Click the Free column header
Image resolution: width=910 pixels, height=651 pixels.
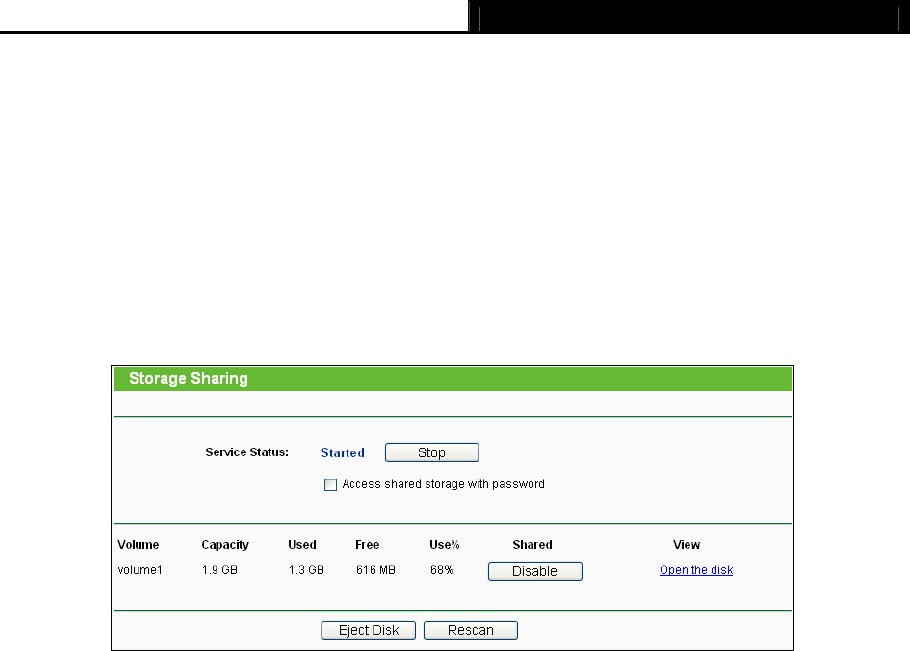click(367, 545)
